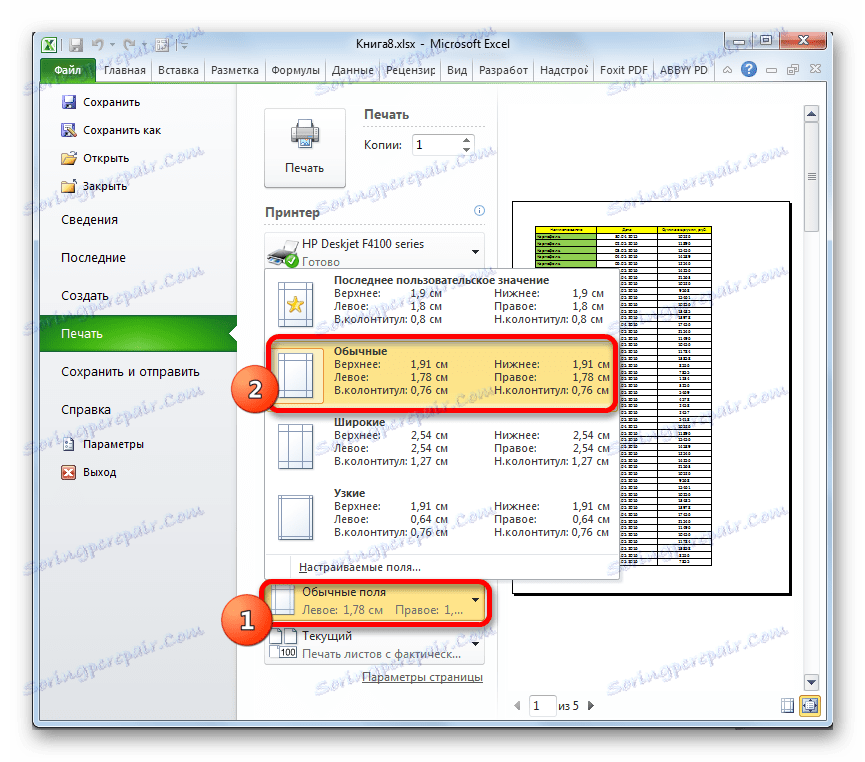
Task: Go to previous preview page arrow
Action: coord(517,705)
